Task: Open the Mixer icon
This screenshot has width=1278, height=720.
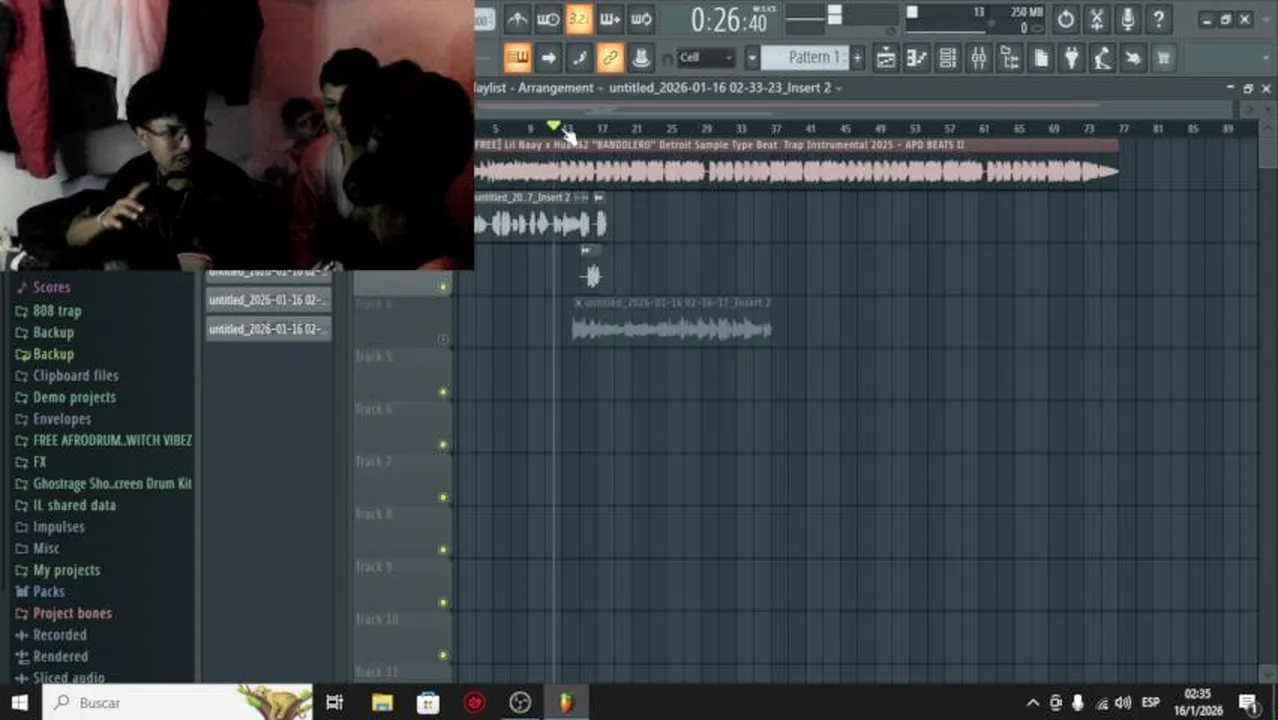Action: click(979, 58)
